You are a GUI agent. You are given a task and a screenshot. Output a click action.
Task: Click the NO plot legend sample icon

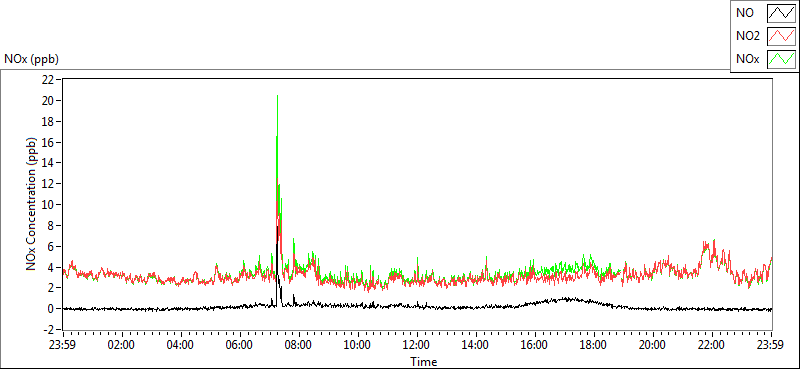point(782,13)
